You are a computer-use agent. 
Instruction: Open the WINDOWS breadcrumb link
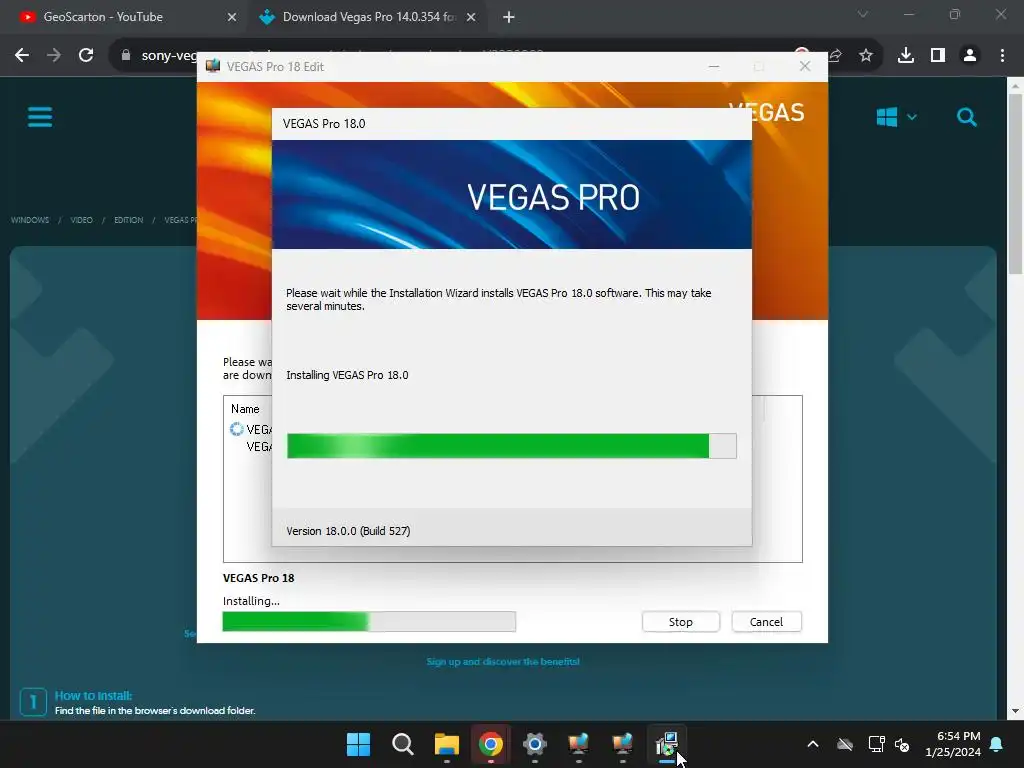tap(30, 220)
